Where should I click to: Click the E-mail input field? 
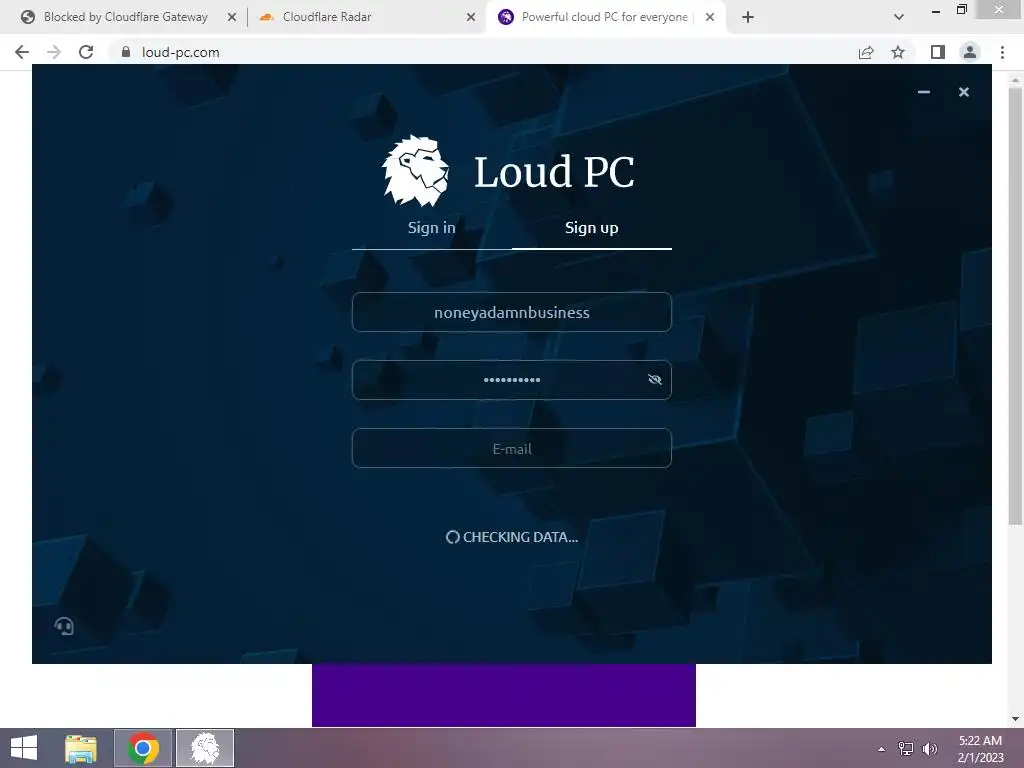(x=512, y=448)
